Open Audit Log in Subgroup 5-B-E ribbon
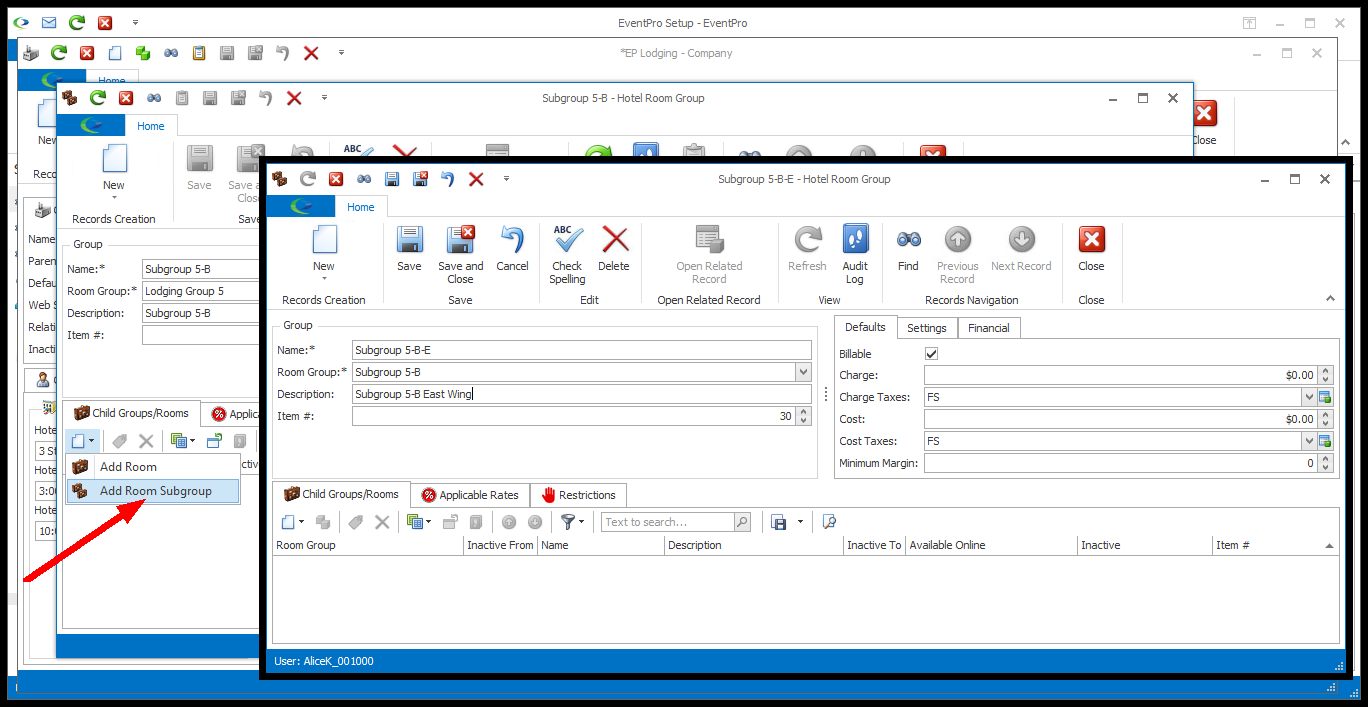1368x707 pixels. click(x=855, y=254)
